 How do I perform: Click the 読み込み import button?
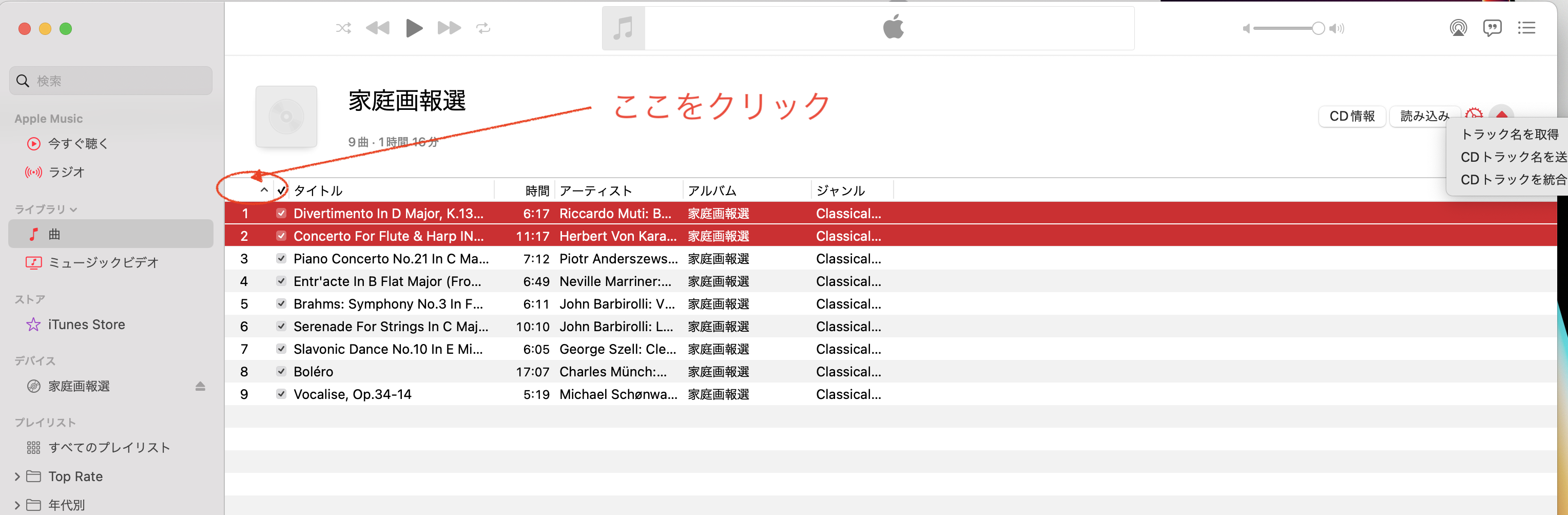pos(1424,116)
